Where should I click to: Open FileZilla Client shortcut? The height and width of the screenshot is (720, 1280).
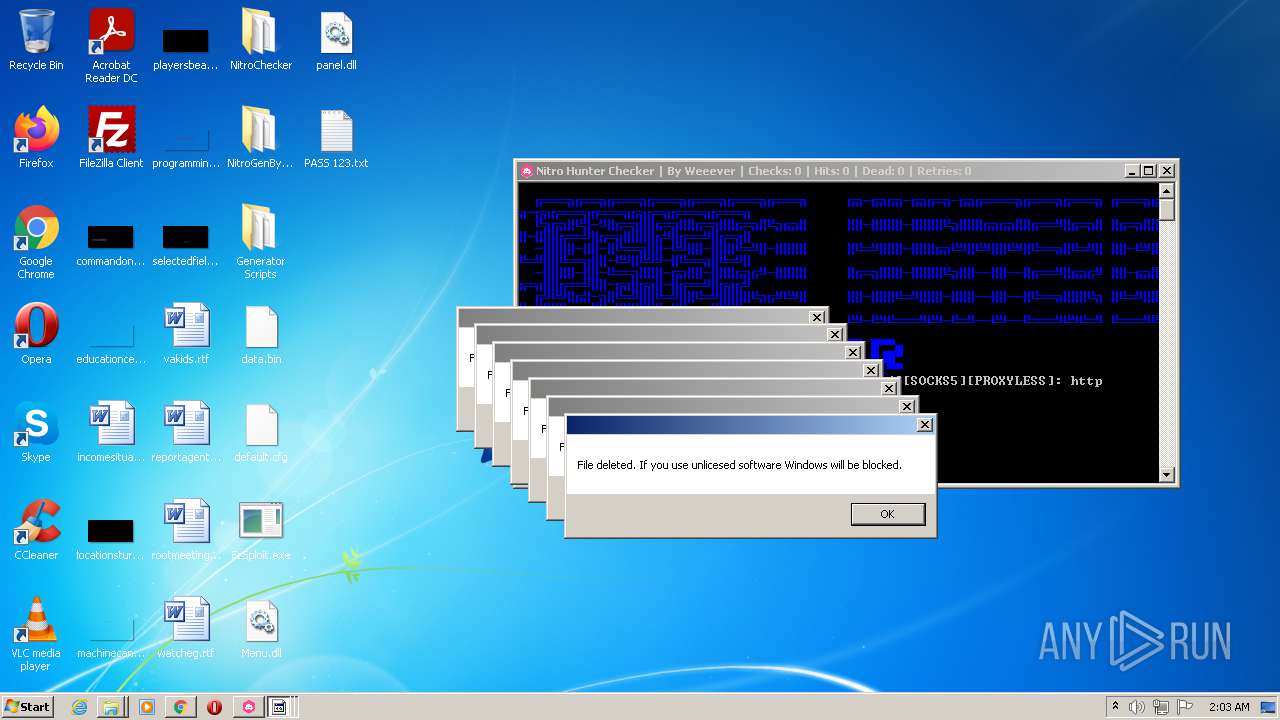pos(111,139)
